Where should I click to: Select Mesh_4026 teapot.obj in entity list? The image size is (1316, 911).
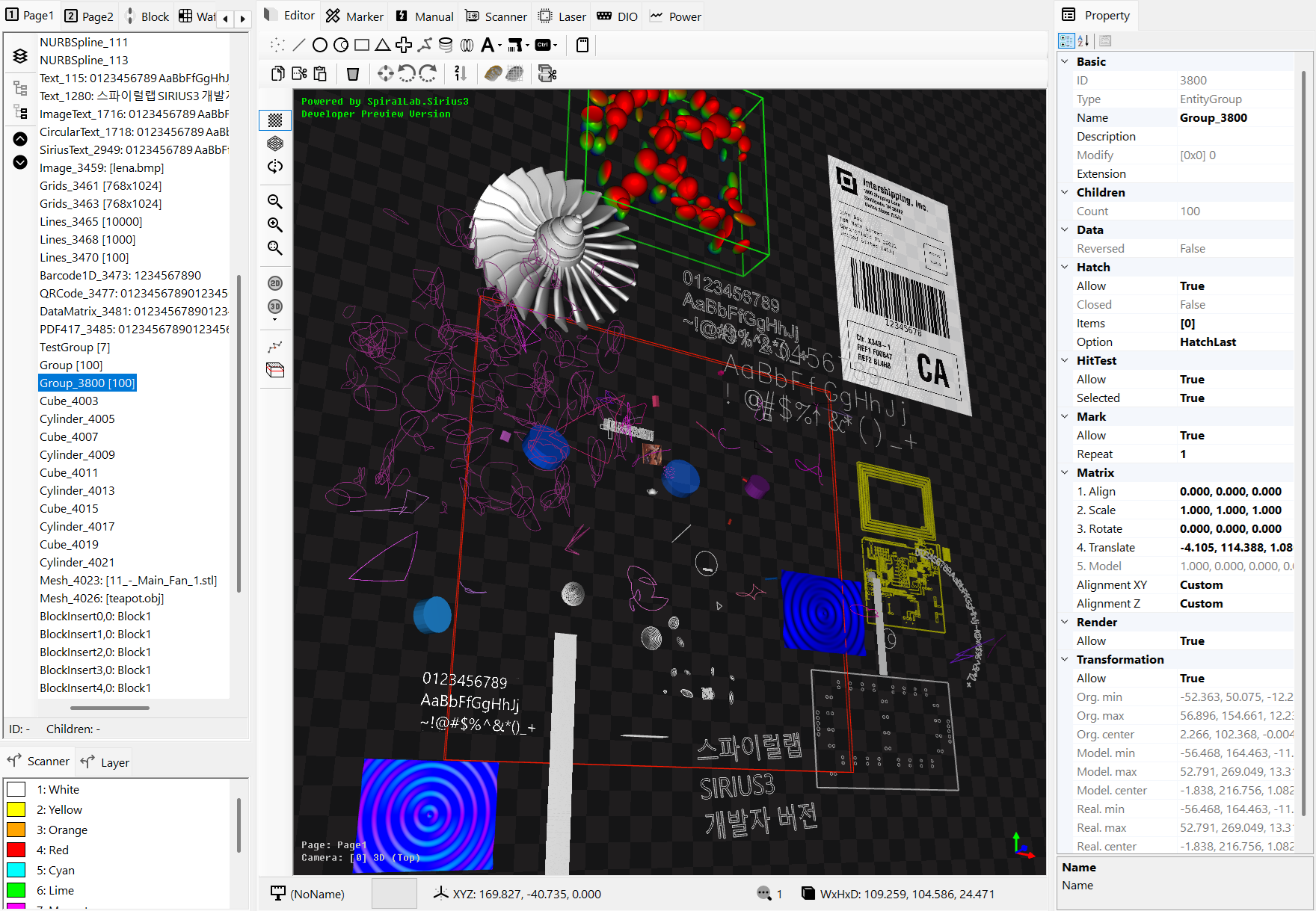(x=102, y=598)
